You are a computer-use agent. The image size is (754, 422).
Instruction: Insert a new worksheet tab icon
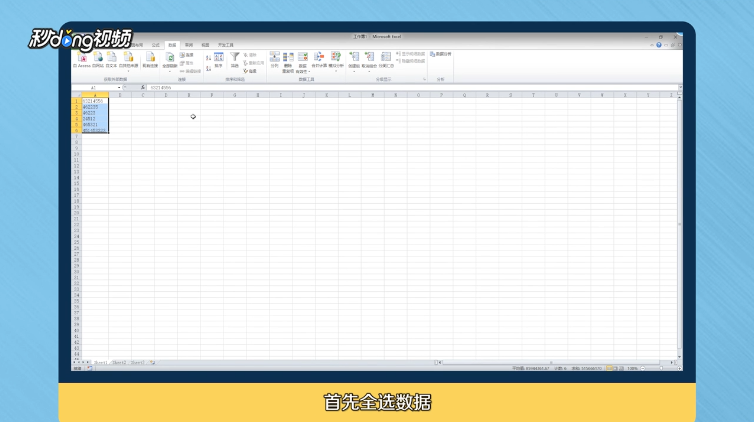coord(152,363)
